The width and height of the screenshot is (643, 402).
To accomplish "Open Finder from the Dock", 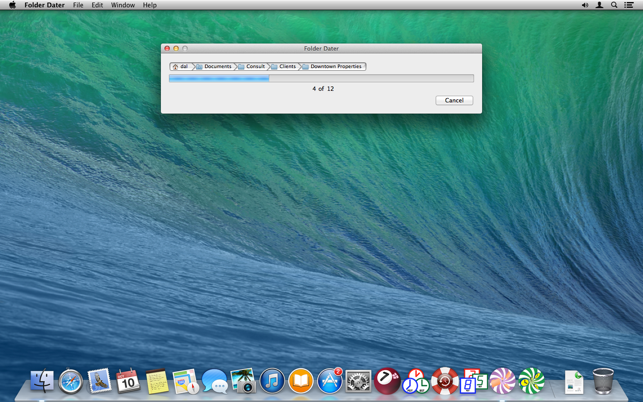I will 42,381.
